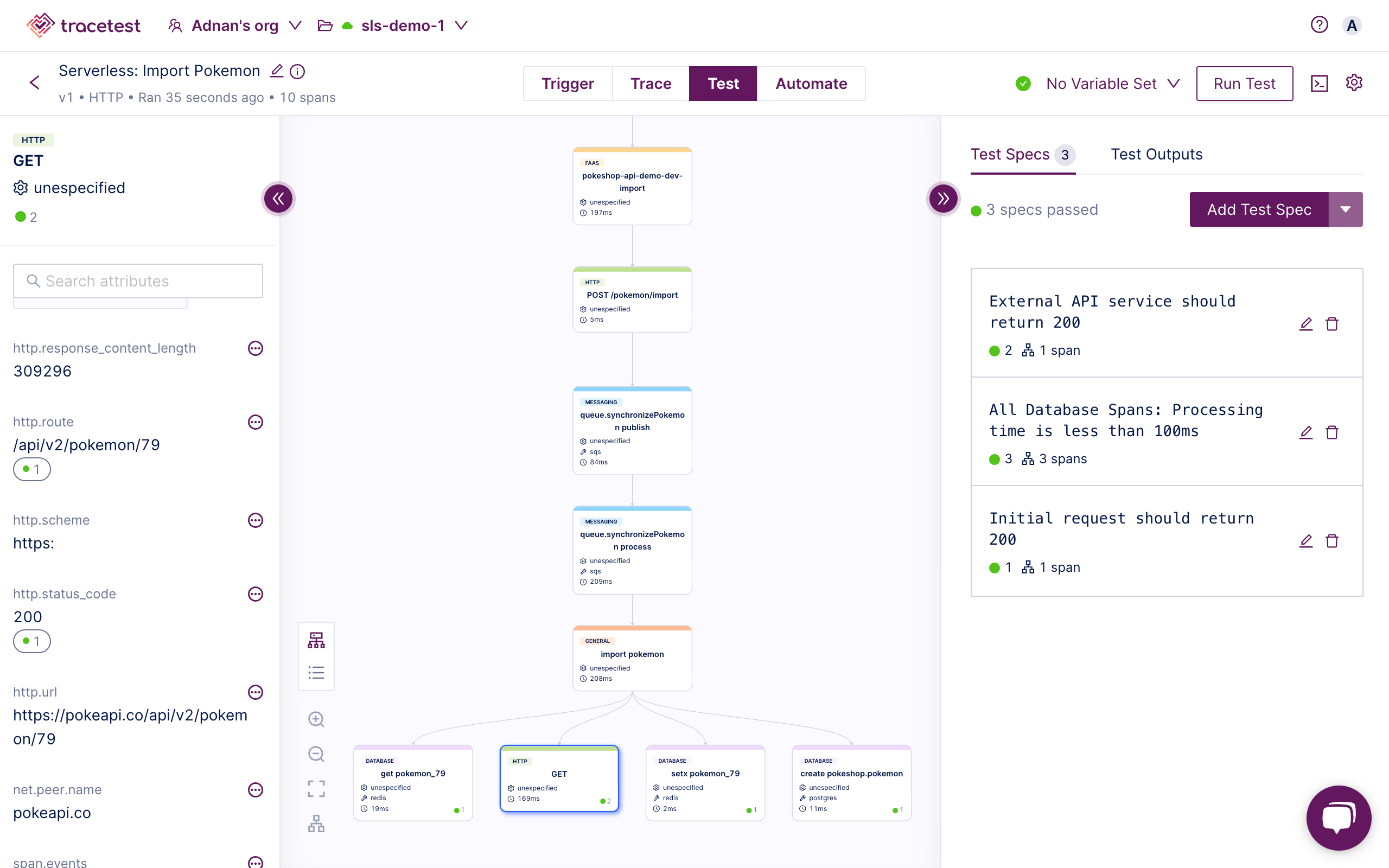The height and width of the screenshot is (868, 1389).
Task: Select the GET HTTP span node
Action: (x=559, y=778)
